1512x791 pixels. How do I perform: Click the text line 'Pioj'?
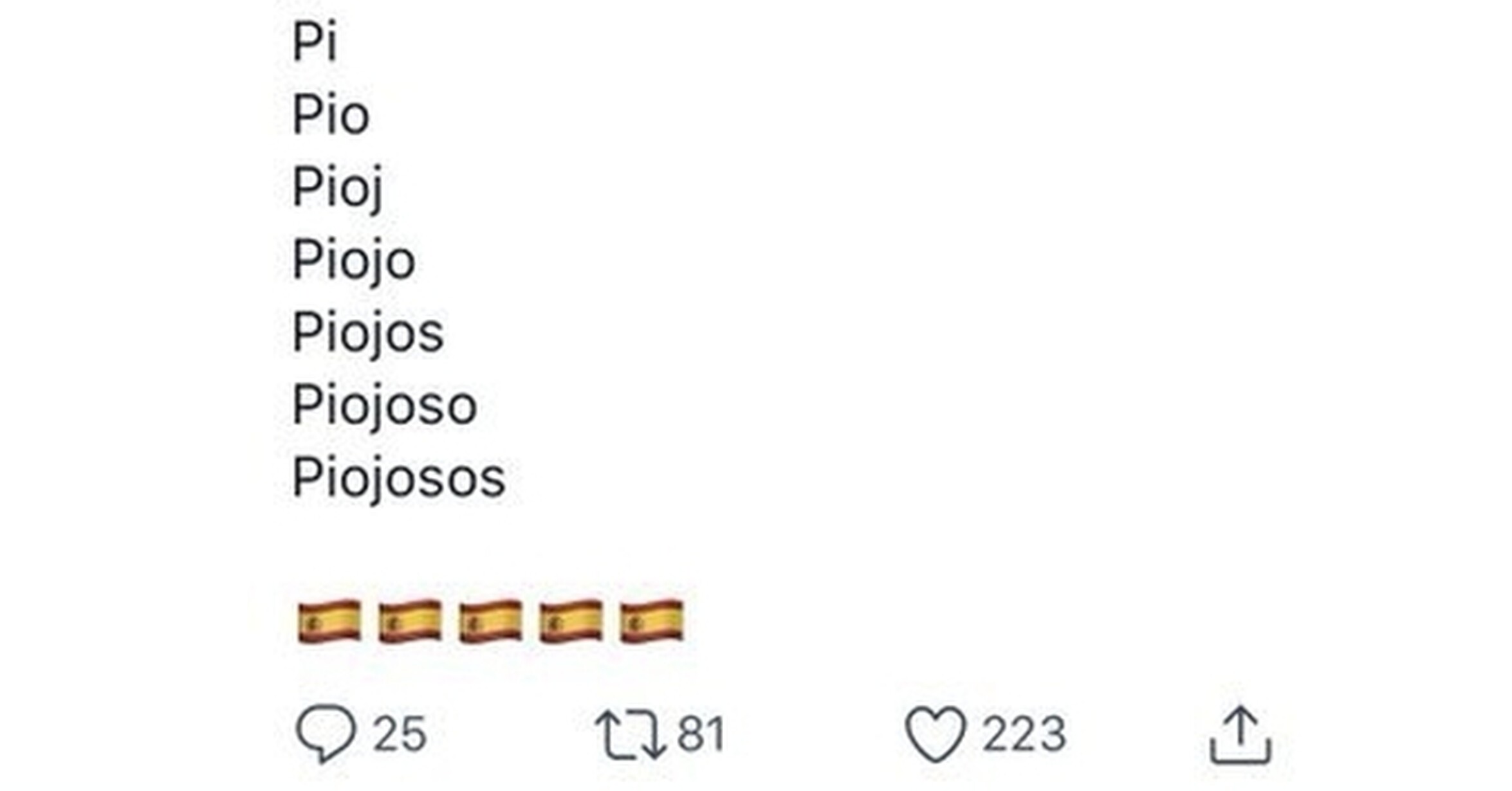tap(338, 188)
